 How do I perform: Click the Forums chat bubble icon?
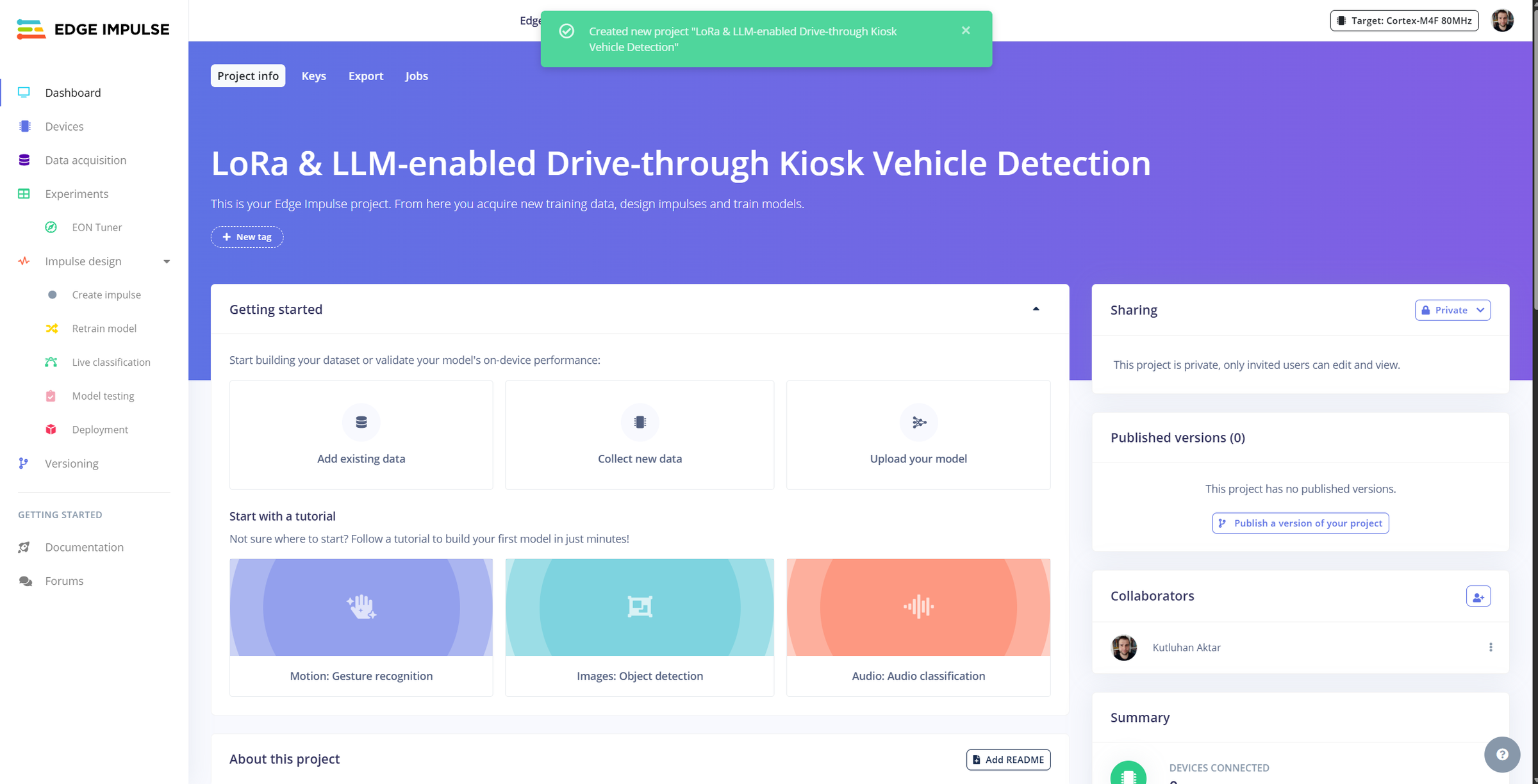coord(26,581)
